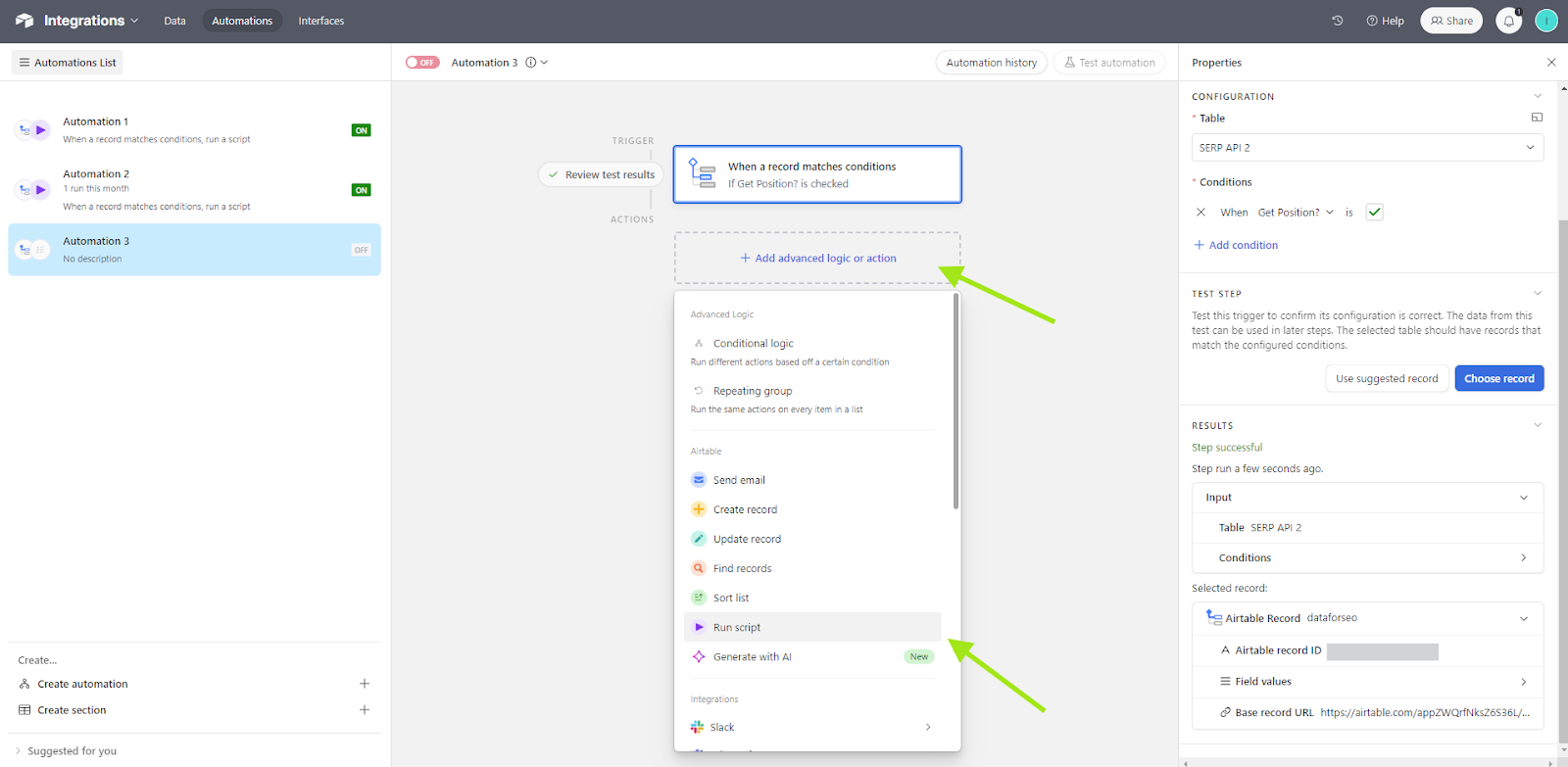1568x767 pixels.
Task: Click the Find records magnifier icon
Action: [x=699, y=568]
